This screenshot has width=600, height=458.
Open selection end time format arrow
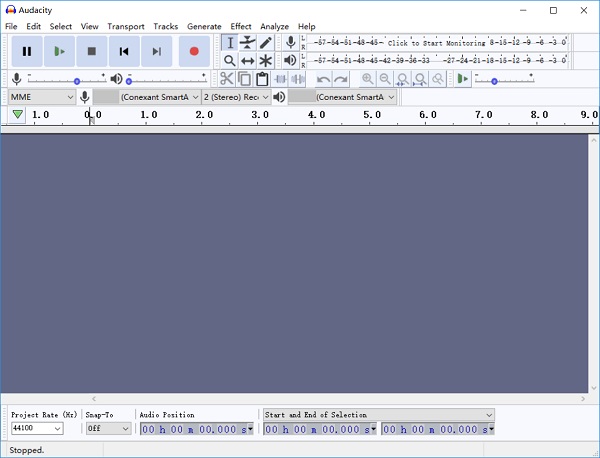pyautogui.click(x=491, y=429)
